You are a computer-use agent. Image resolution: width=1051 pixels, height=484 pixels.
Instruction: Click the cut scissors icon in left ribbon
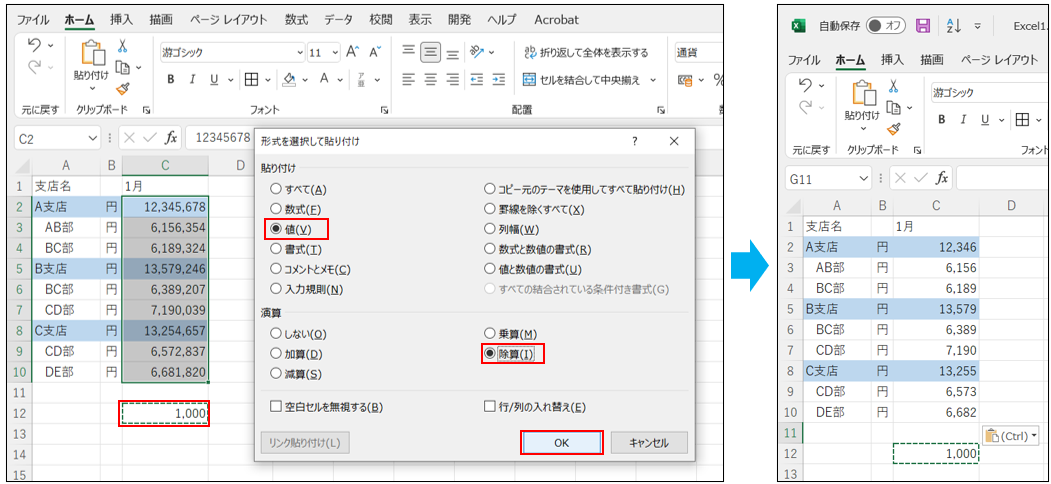(122, 46)
